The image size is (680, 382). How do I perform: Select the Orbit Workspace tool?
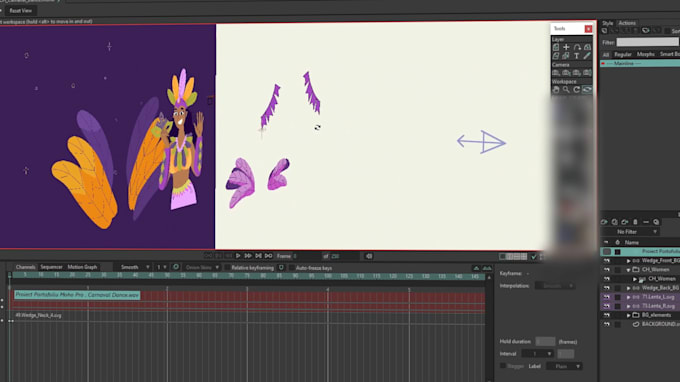[x=587, y=90]
